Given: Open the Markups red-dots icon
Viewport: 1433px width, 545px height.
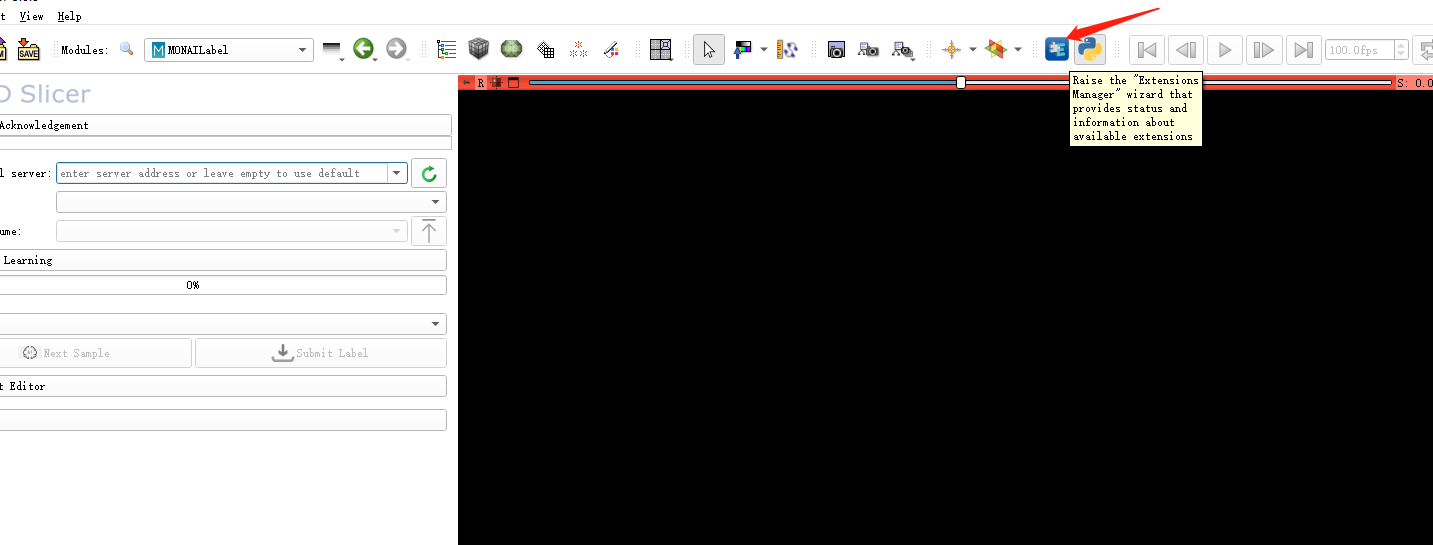Looking at the screenshot, I should [578, 49].
